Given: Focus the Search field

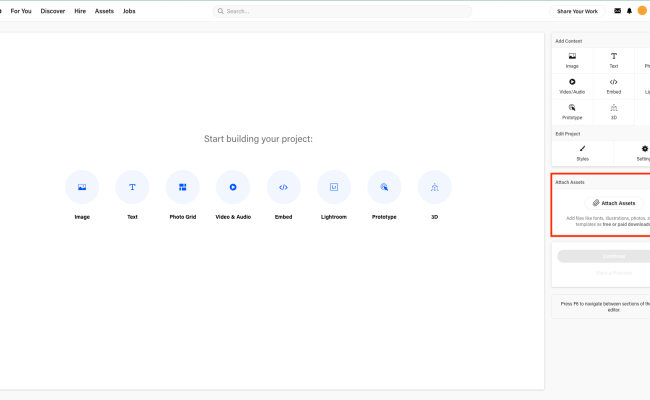Looking at the screenshot, I should (342, 11).
